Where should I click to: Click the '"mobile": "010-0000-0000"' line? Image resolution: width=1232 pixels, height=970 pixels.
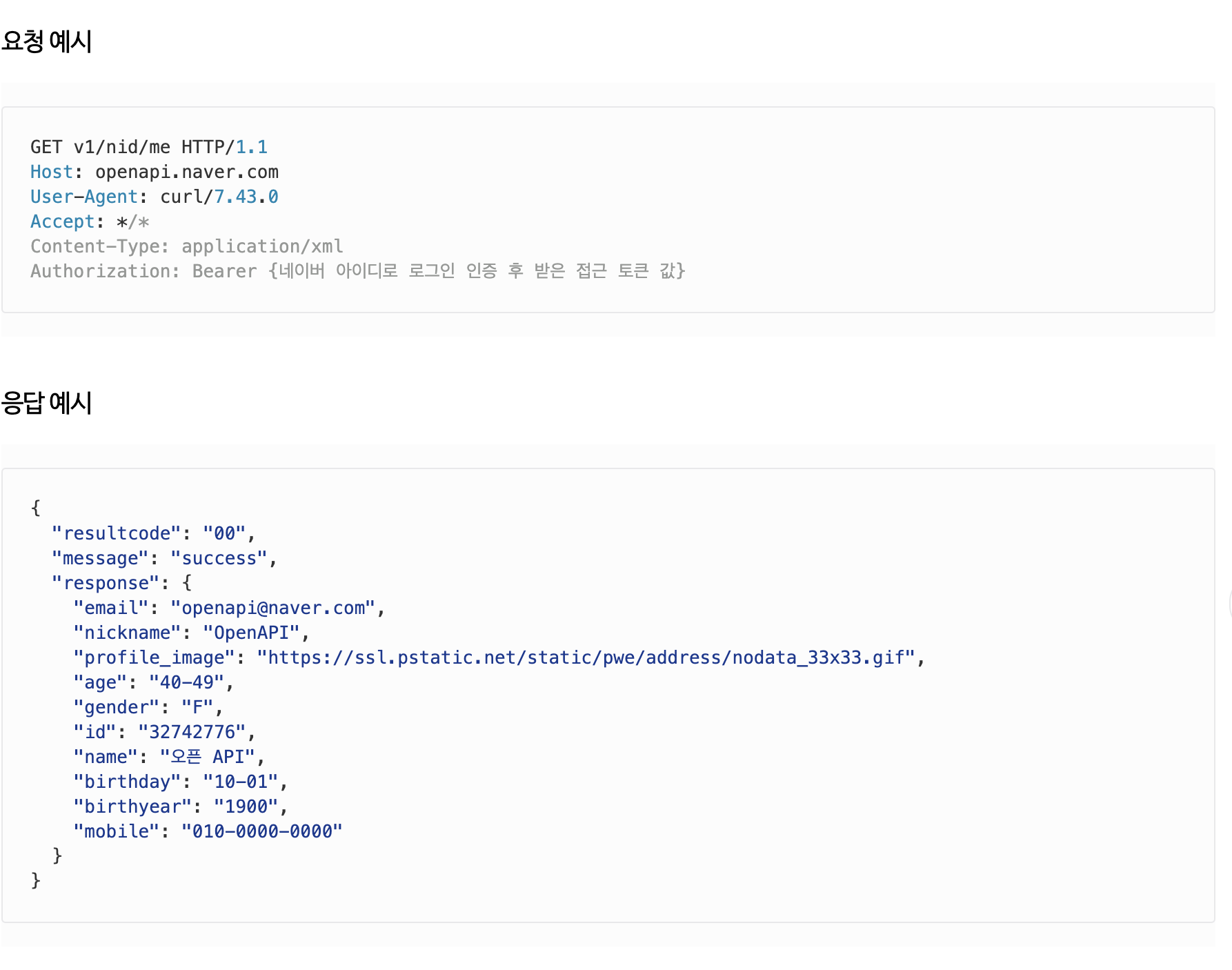tap(208, 831)
